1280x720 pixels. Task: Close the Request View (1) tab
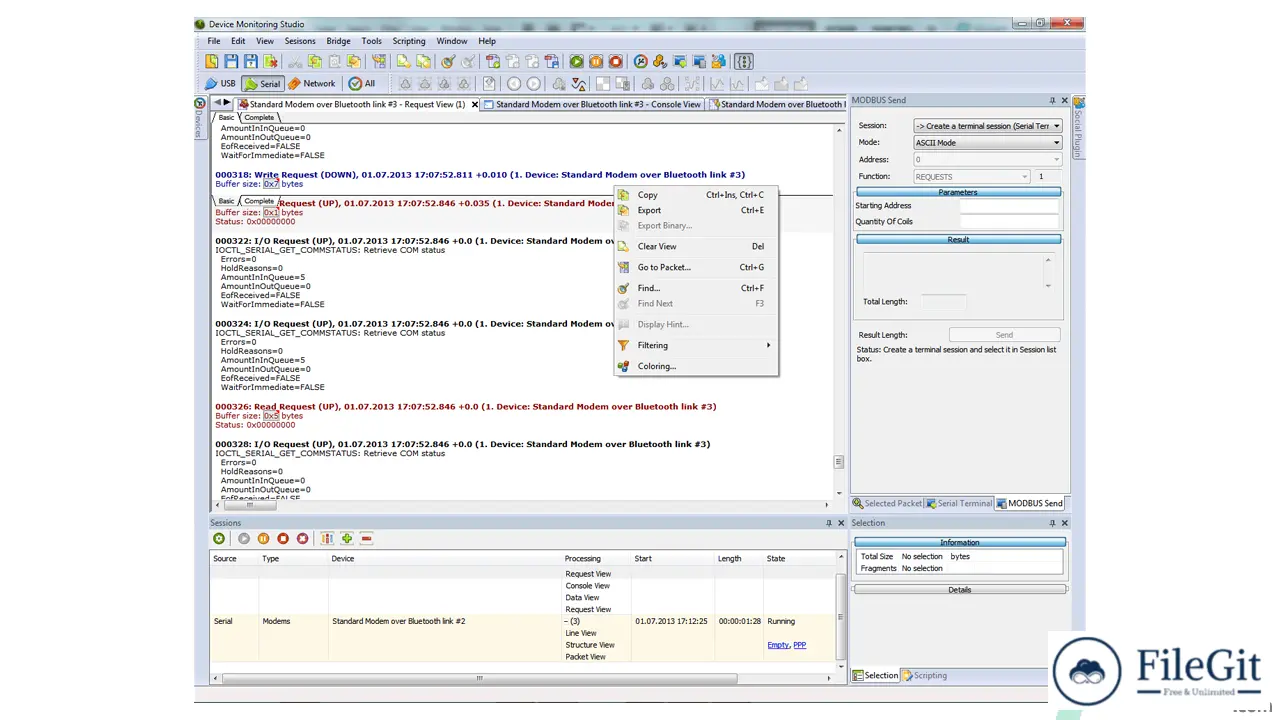click(x=475, y=104)
